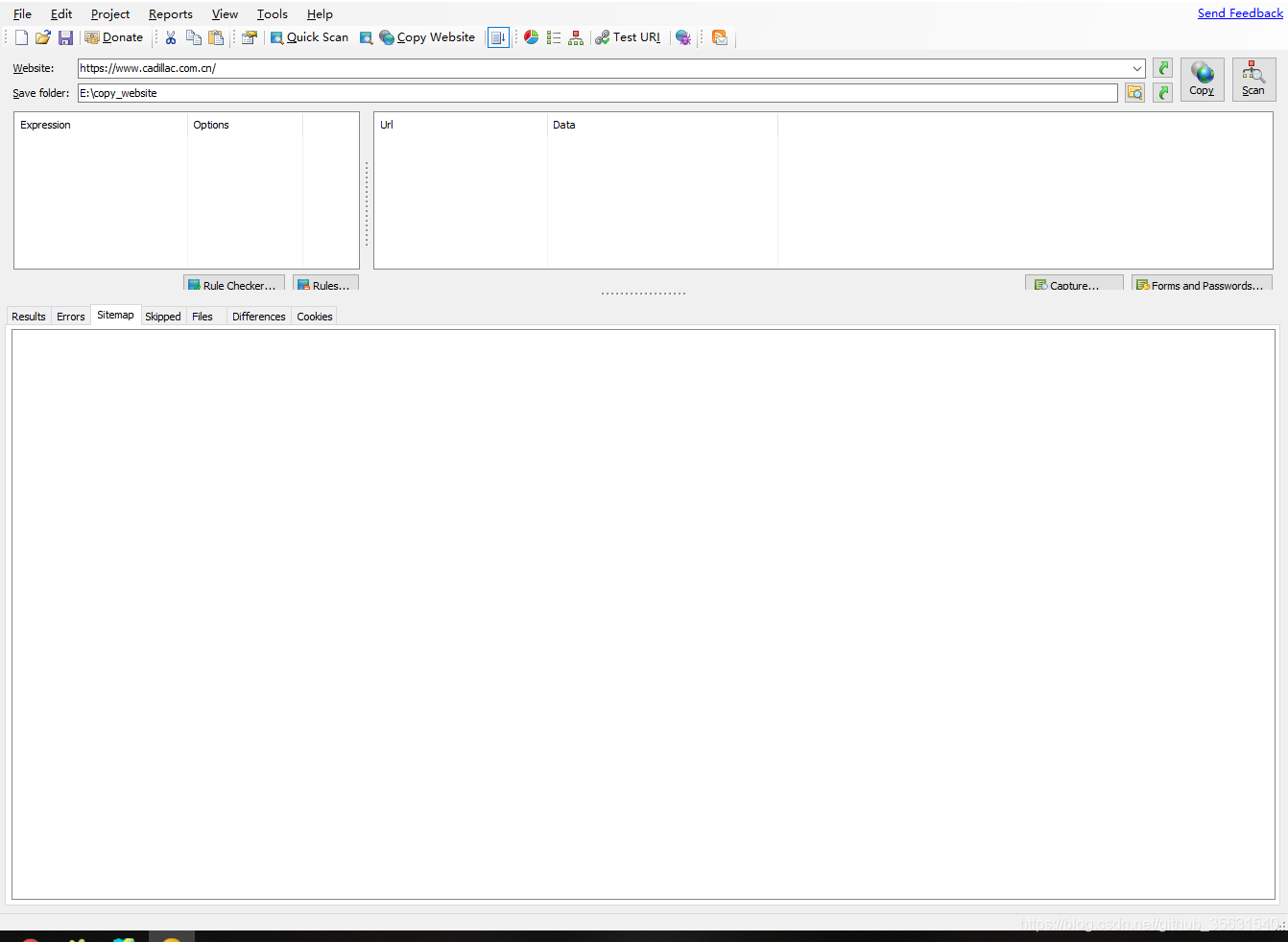Paste using the clipboard icon
The image size is (1288, 942).
(x=216, y=37)
